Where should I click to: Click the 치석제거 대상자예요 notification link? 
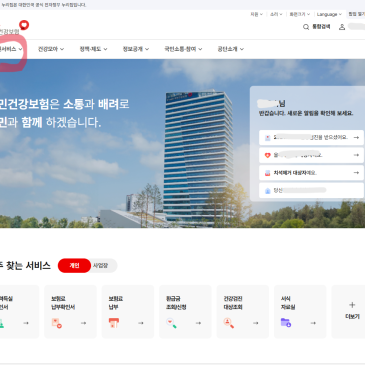pyautogui.click(x=295, y=173)
